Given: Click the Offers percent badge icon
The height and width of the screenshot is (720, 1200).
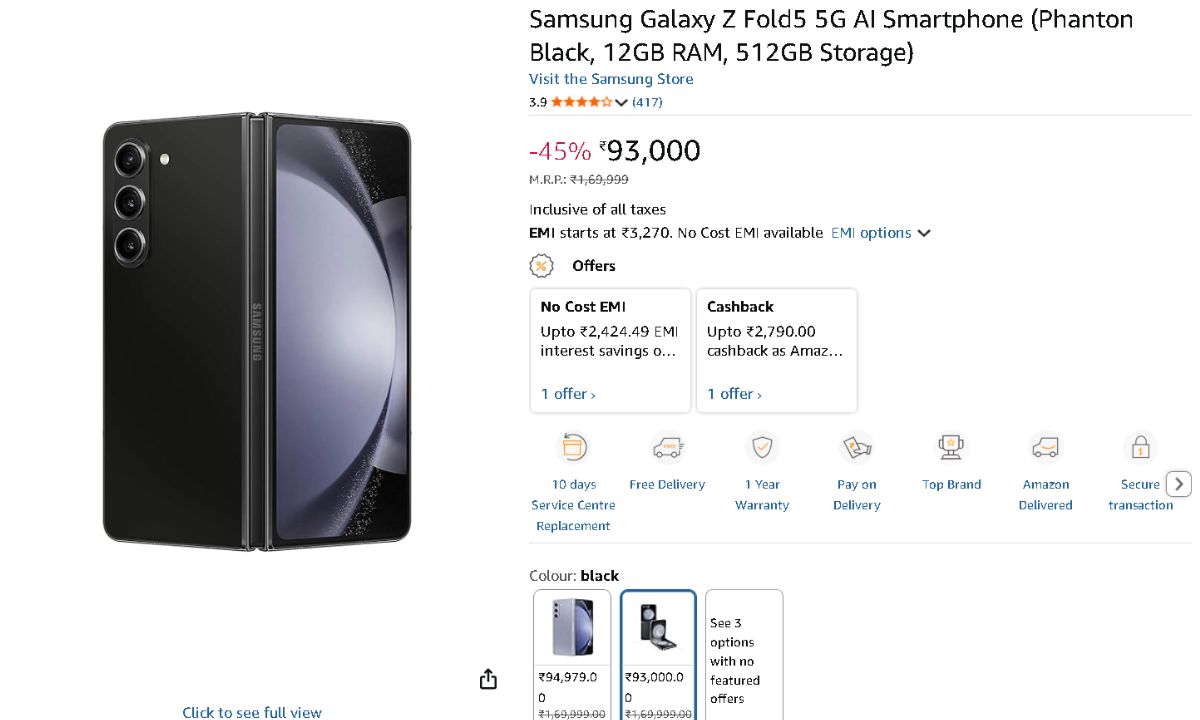Looking at the screenshot, I should [x=541, y=266].
